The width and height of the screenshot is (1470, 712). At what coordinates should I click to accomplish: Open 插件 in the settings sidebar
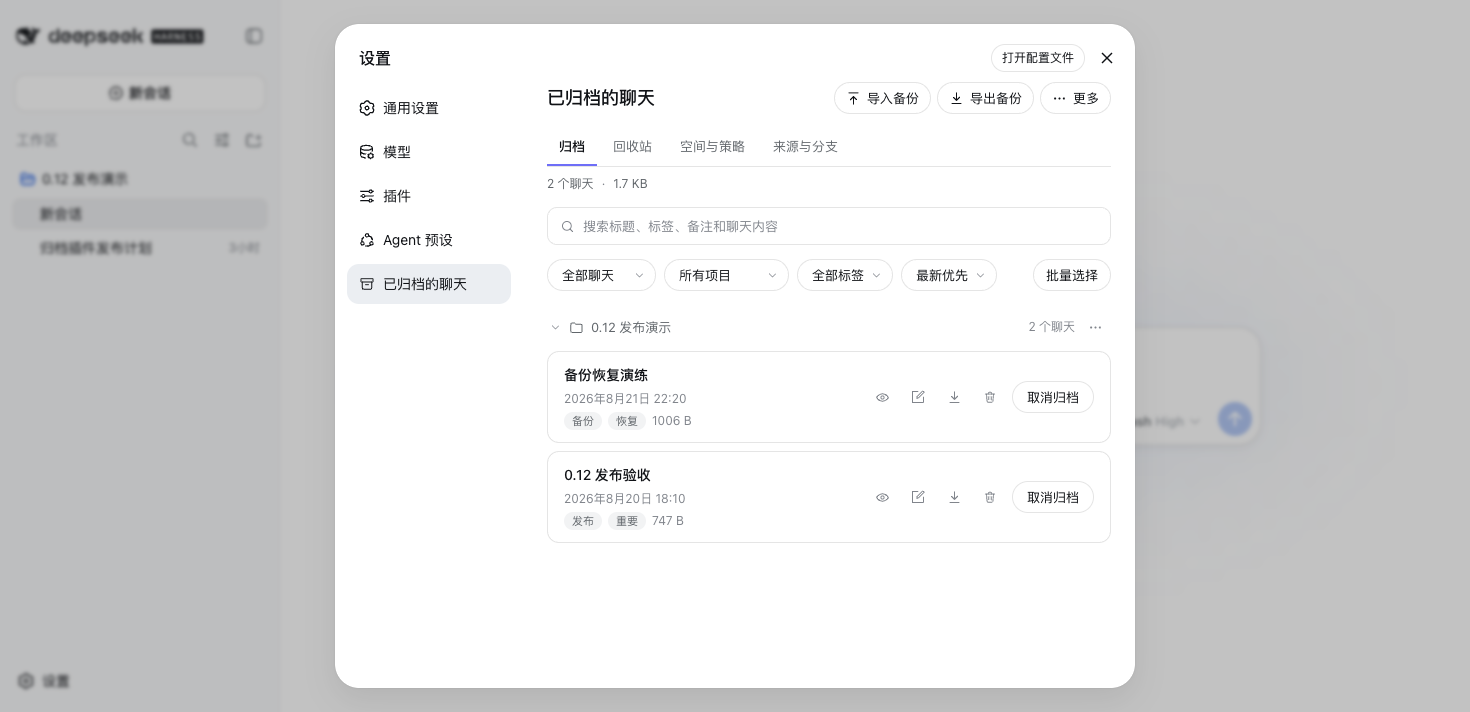(429, 196)
